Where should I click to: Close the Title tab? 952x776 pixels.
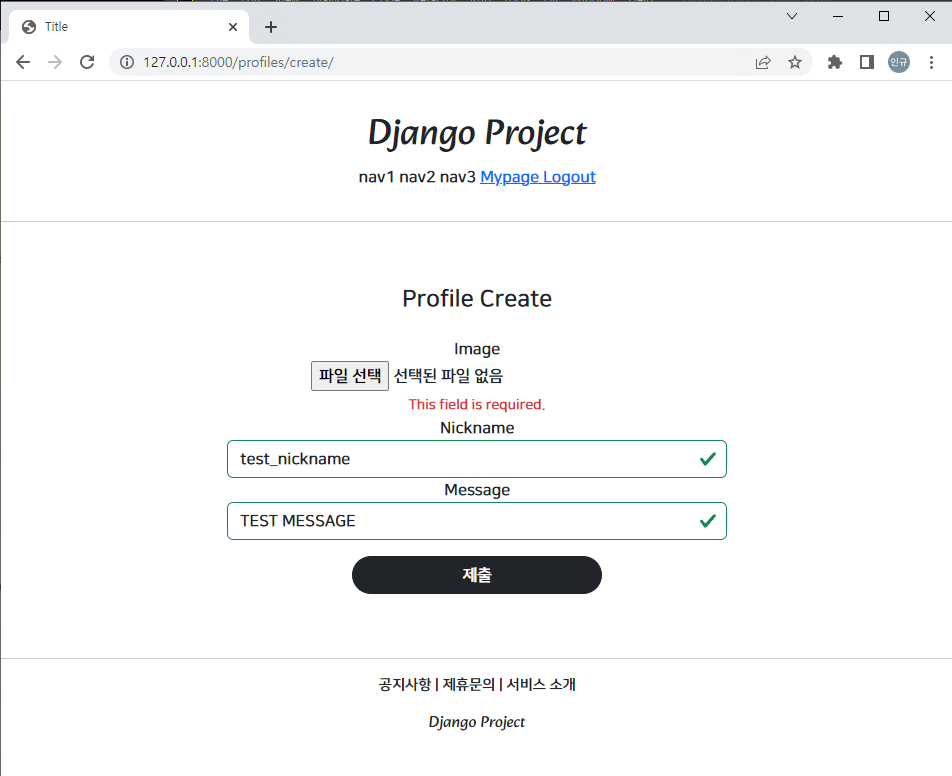[x=233, y=27]
